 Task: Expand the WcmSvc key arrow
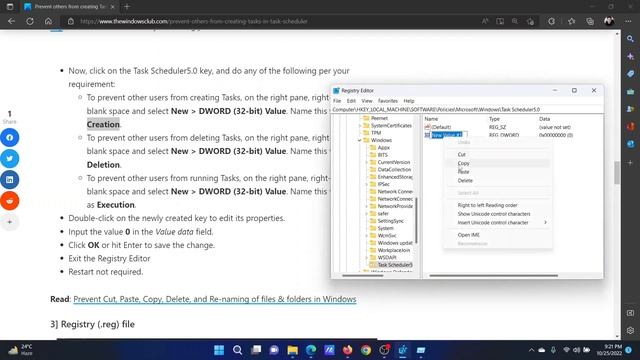[366, 236]
